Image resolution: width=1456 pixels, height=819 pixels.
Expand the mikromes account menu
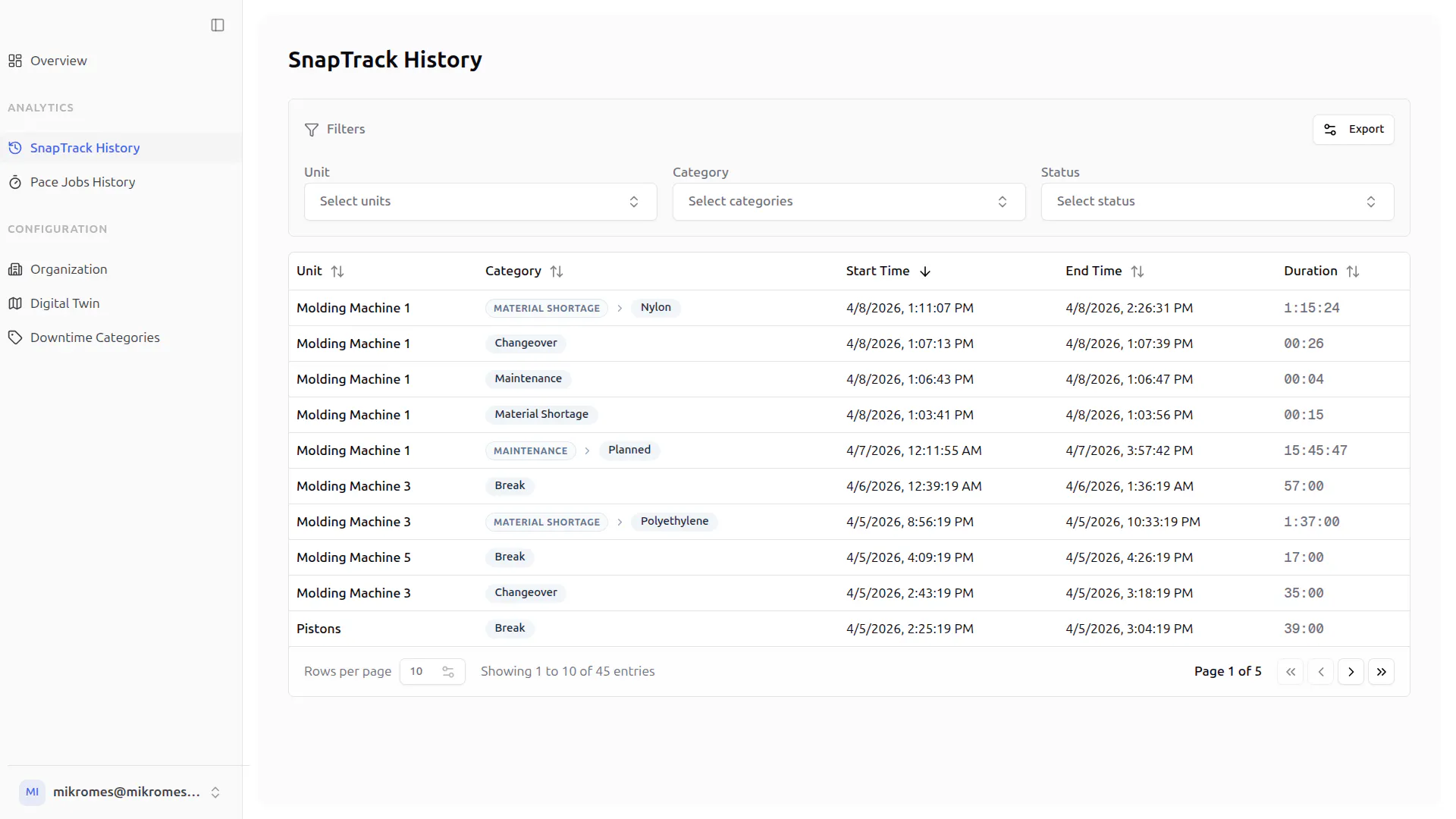click(215, 792)
